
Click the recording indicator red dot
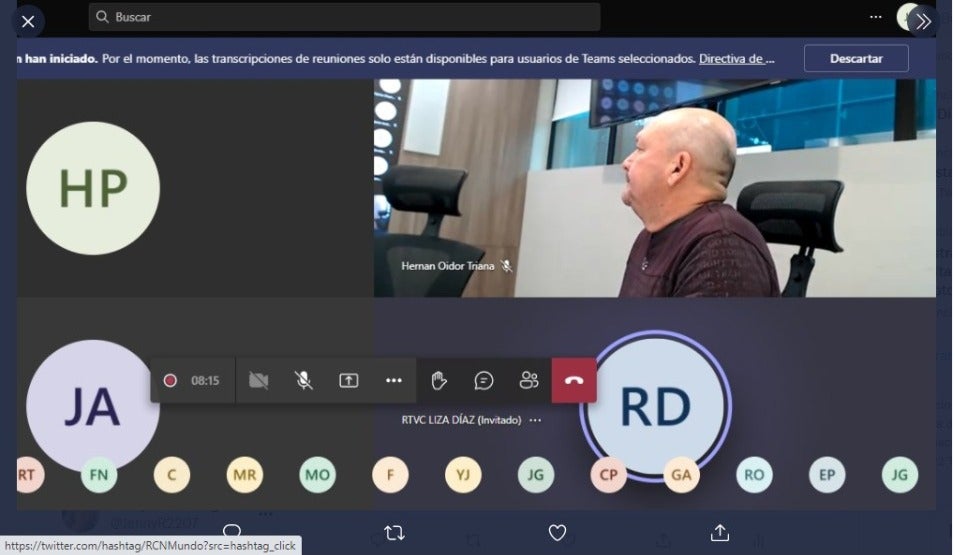point(170,380)
